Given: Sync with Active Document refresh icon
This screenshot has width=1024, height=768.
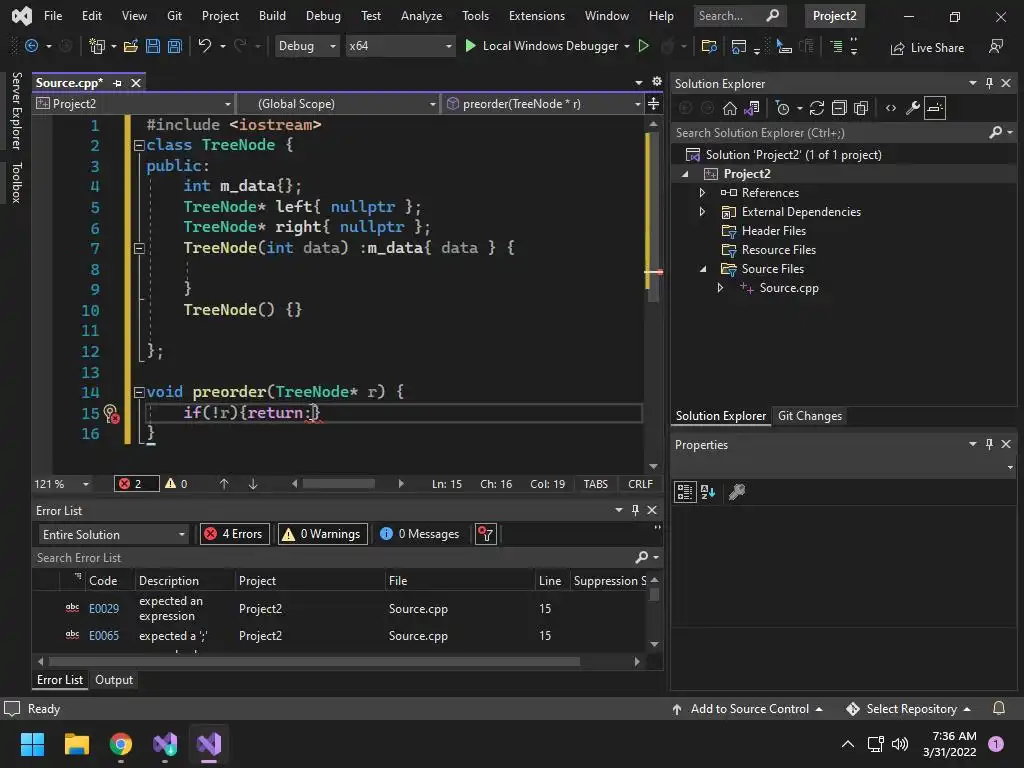Looking at the screenshot, I should tap(817, 108).
